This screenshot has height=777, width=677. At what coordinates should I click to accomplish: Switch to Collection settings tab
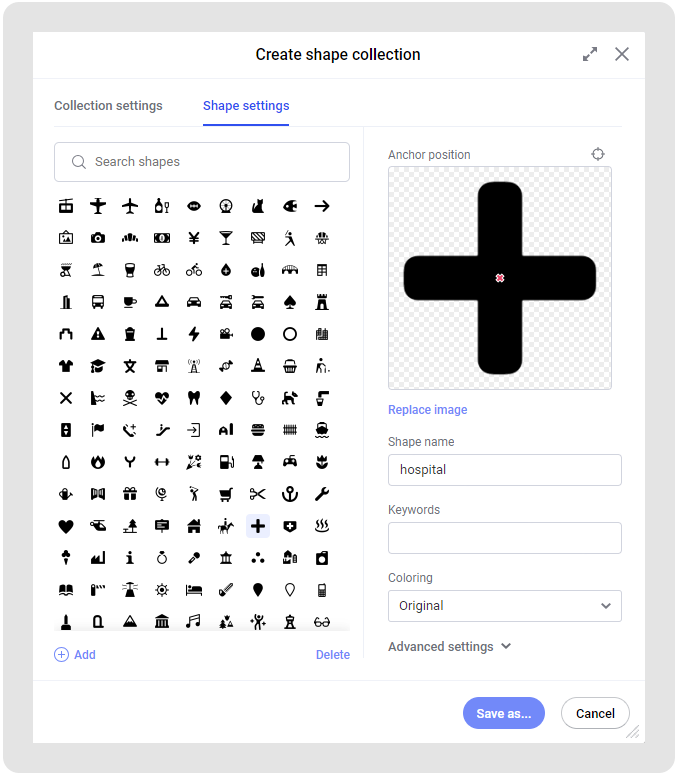point(108,106)
